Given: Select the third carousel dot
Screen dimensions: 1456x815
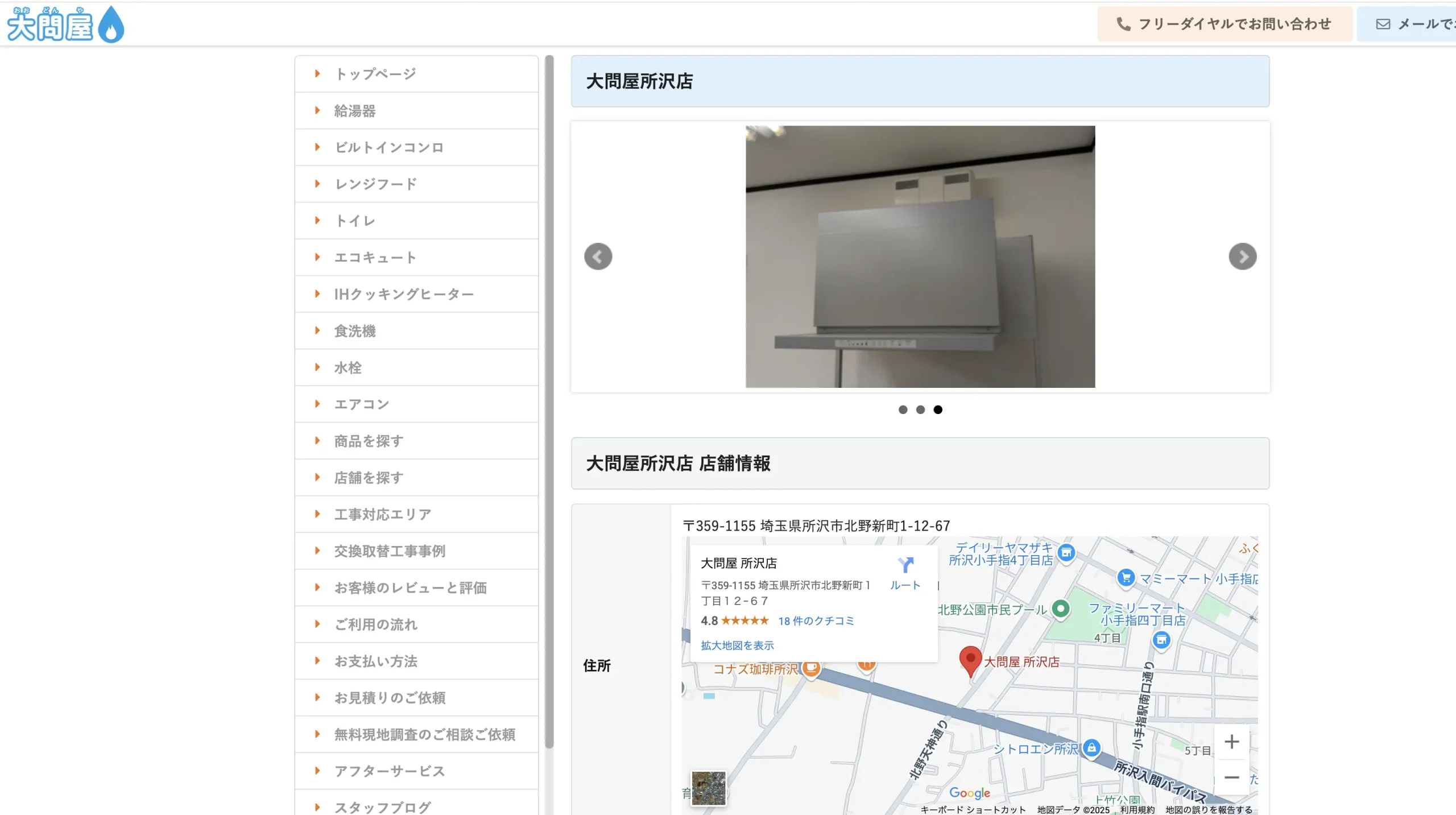Looking at the screenshot, I should pos(938,409).
